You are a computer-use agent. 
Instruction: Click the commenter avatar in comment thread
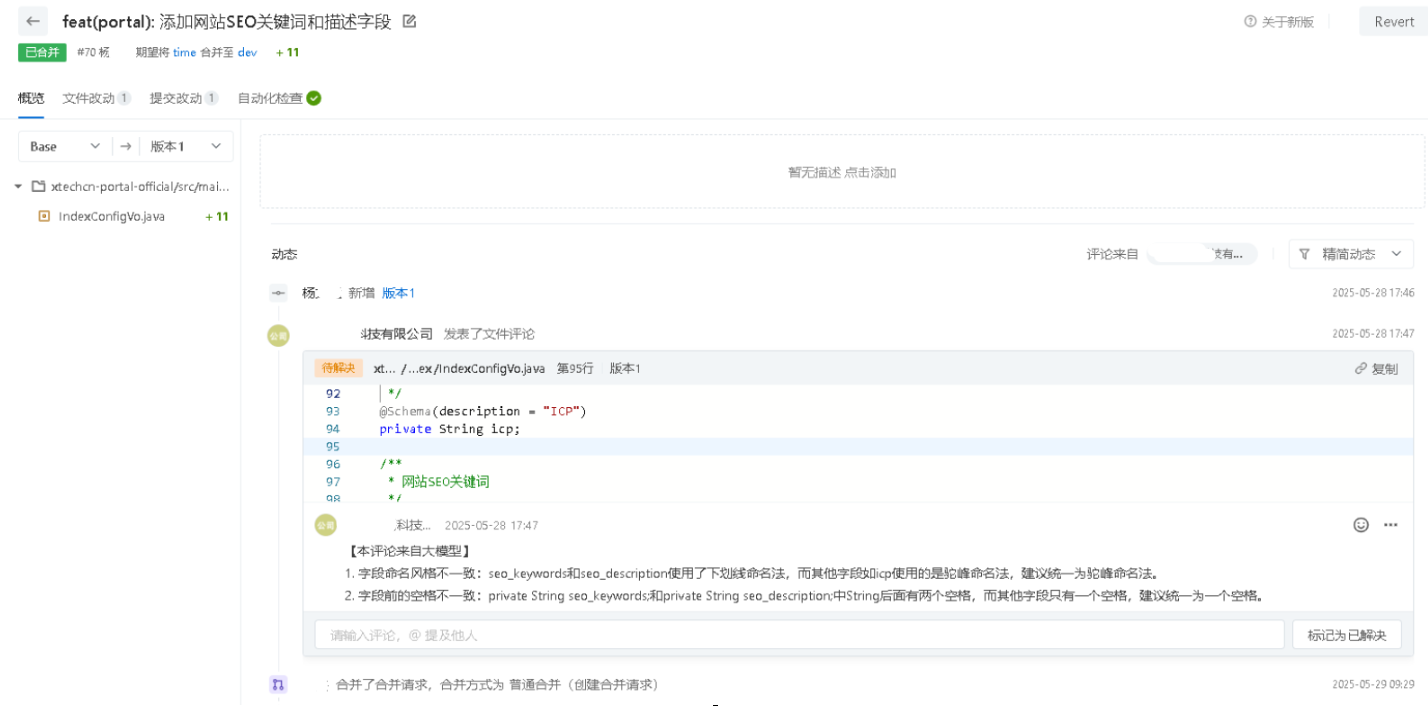coord(325,525)
